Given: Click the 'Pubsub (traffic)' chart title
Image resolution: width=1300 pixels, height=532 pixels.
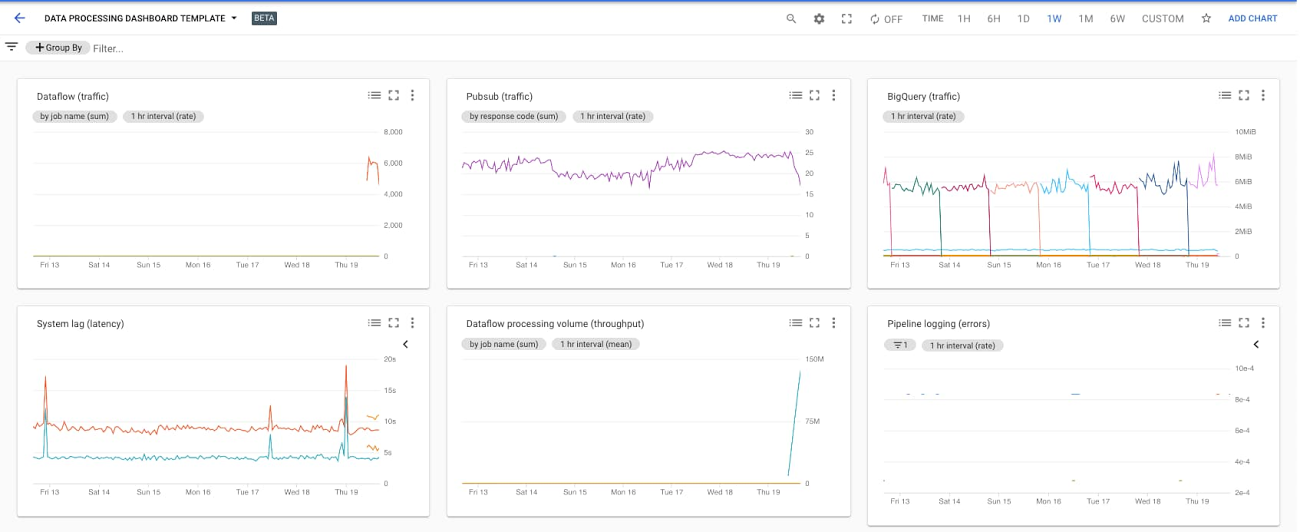Looking at the screenshot, I should tap(500, 97).
